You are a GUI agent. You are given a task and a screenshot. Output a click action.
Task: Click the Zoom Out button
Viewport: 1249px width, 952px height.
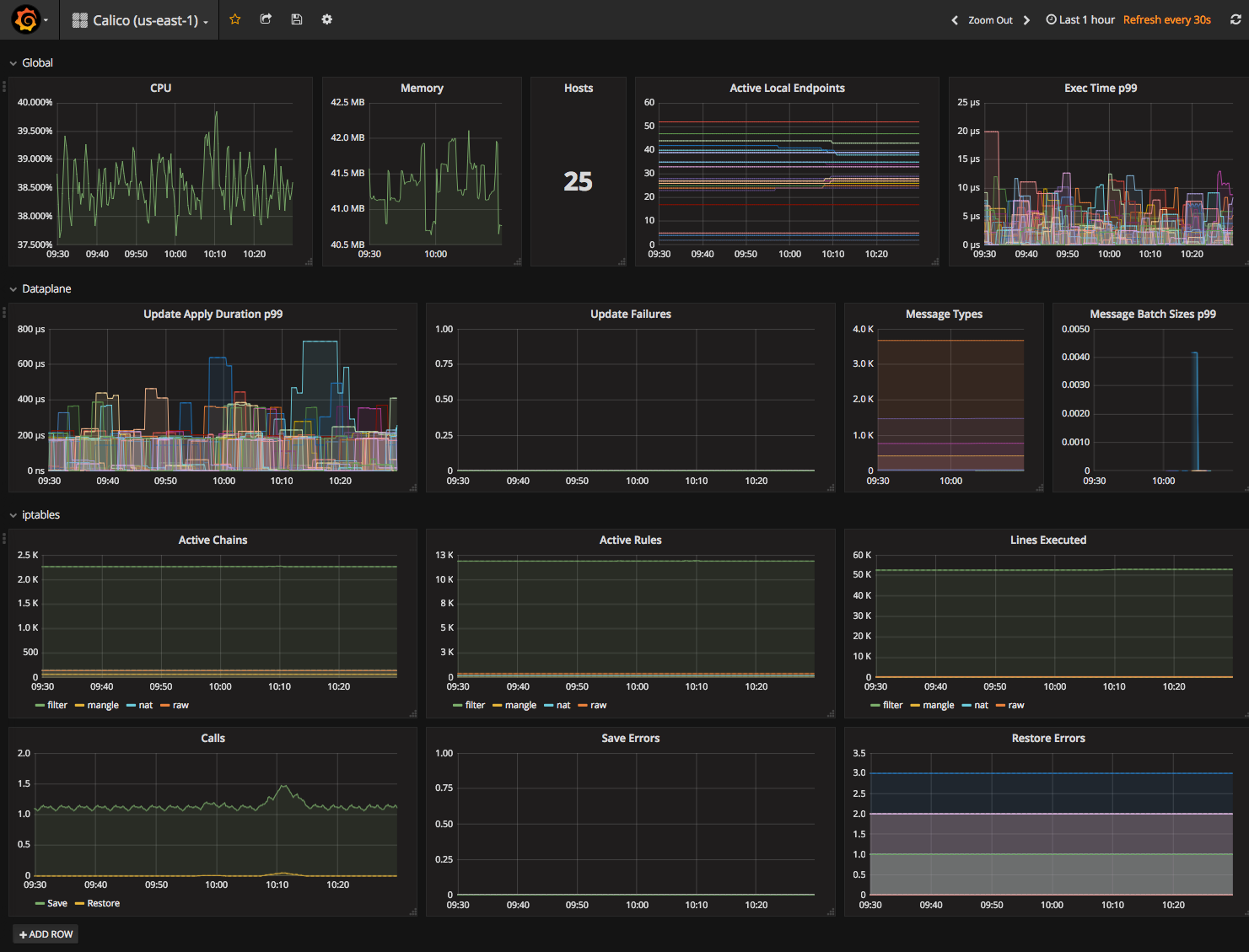(990, 20)
